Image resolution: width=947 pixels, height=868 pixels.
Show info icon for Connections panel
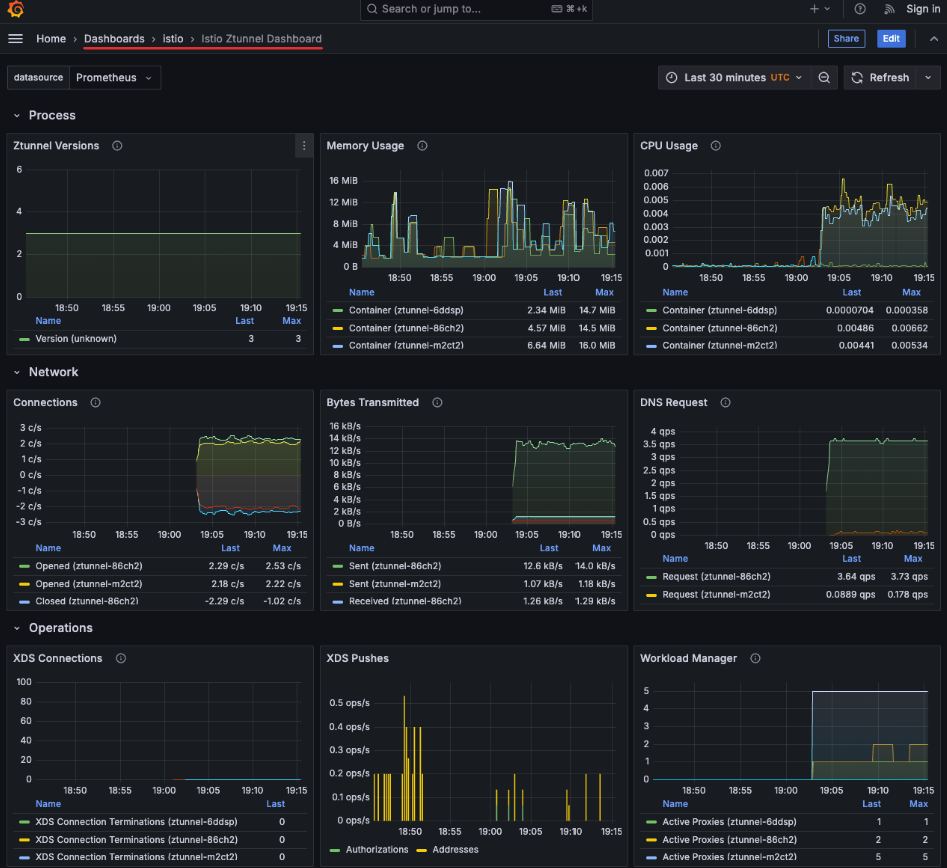pyautogui.click(x=95, y=402)
